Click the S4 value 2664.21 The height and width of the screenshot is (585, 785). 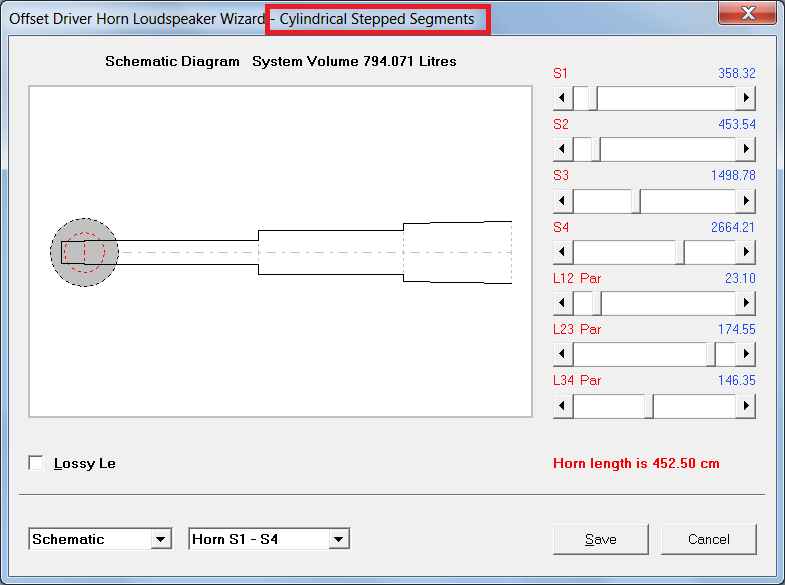(x=733, y=227)
